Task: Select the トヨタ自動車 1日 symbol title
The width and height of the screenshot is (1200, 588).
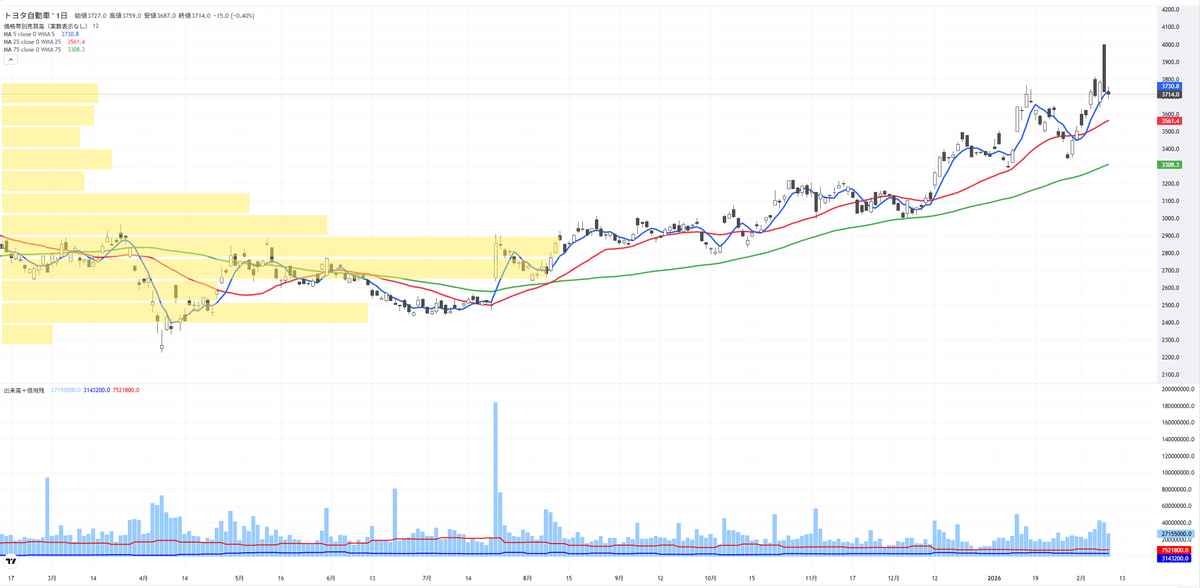Action: [x=37, y=16]
